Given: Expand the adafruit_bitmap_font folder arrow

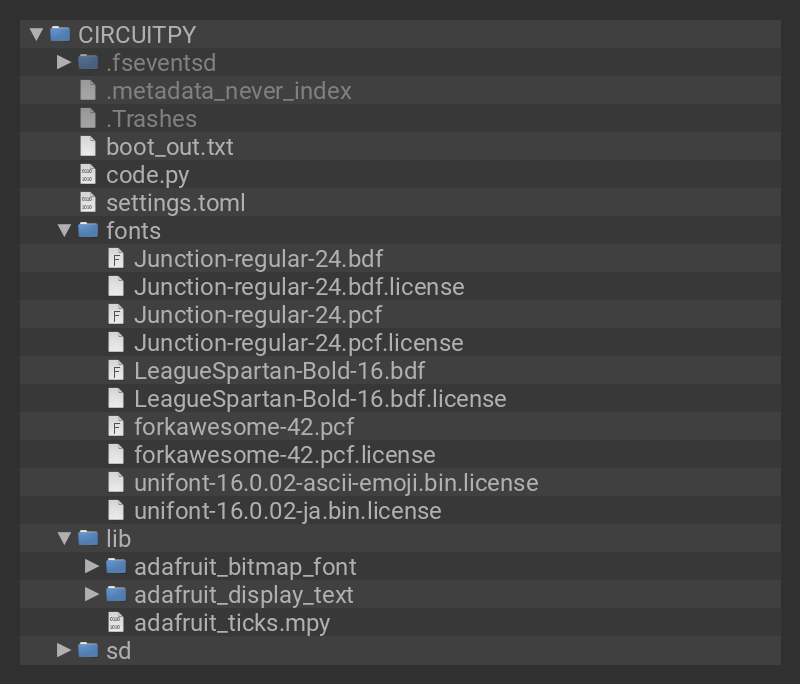Looking at the screenshot, I should [x=92, y=566].
